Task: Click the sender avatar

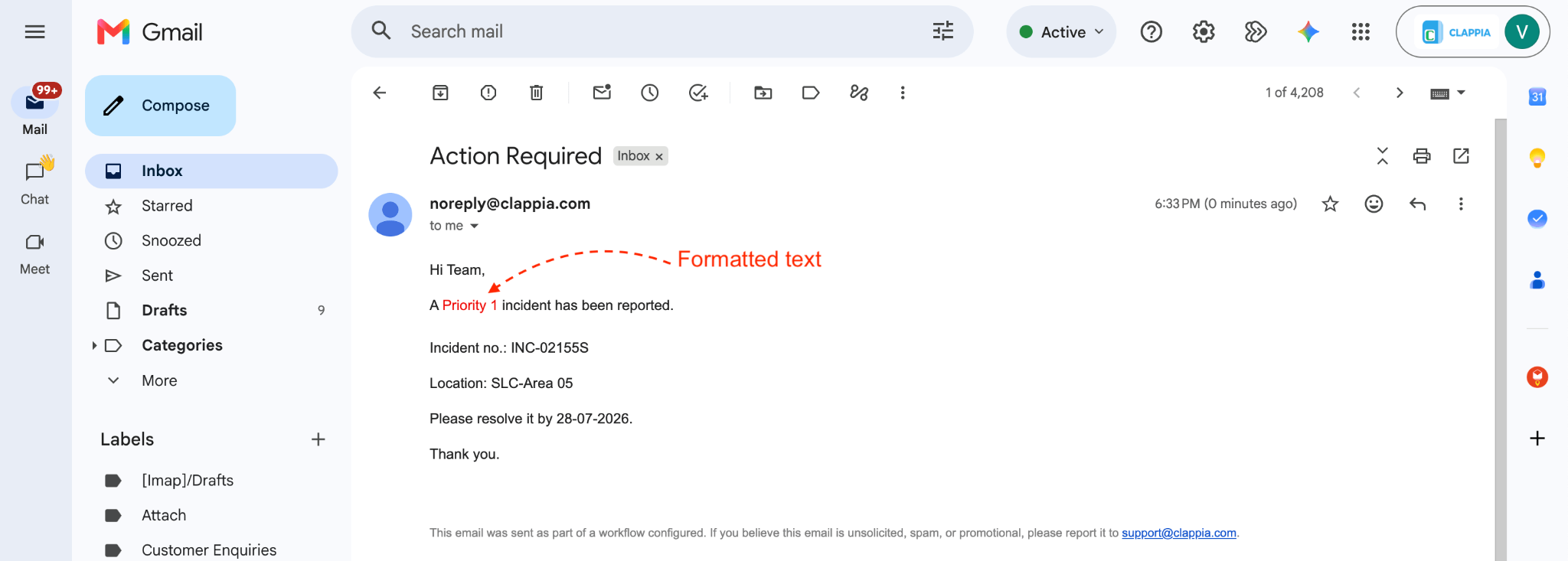Action: (390, 215)
